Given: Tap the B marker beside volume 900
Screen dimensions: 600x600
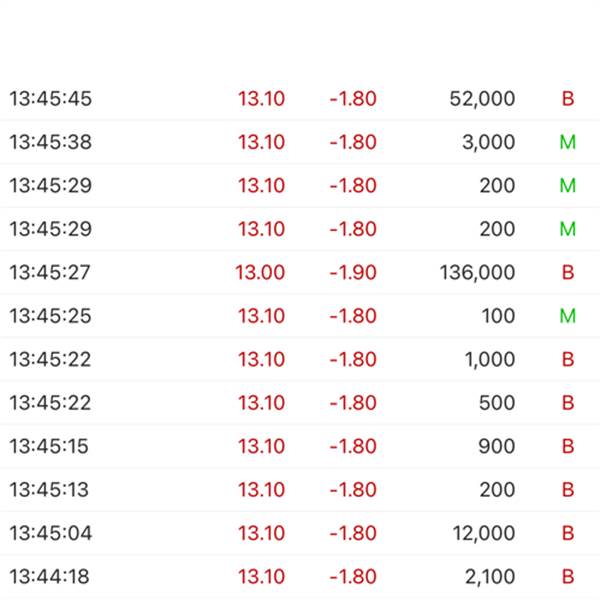Looking at the screenshot, I should coord(568,447).
